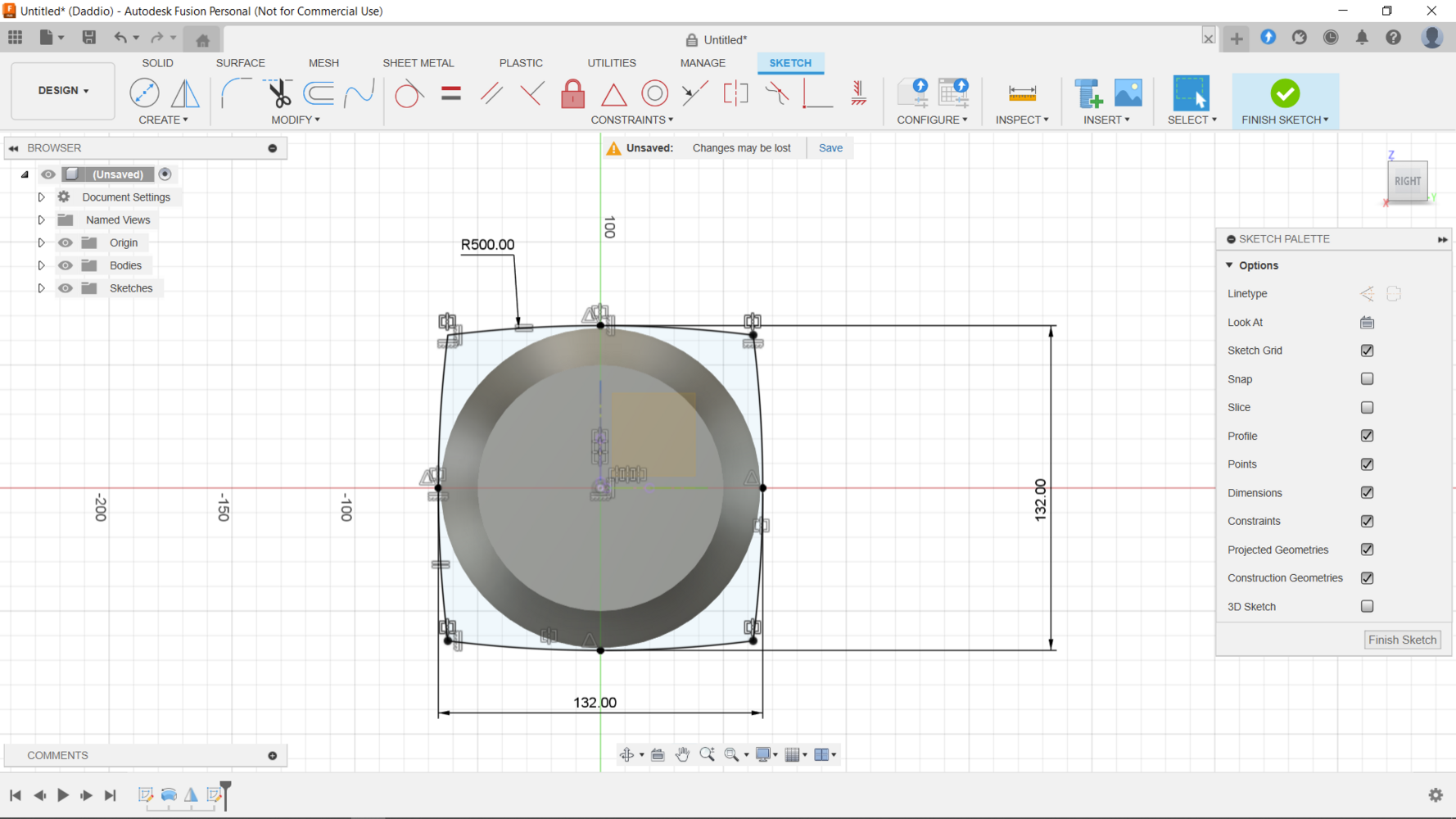This screenshot has height=819, width=1456.
Task: Click the Save disk icon
Action: (88, 37)
